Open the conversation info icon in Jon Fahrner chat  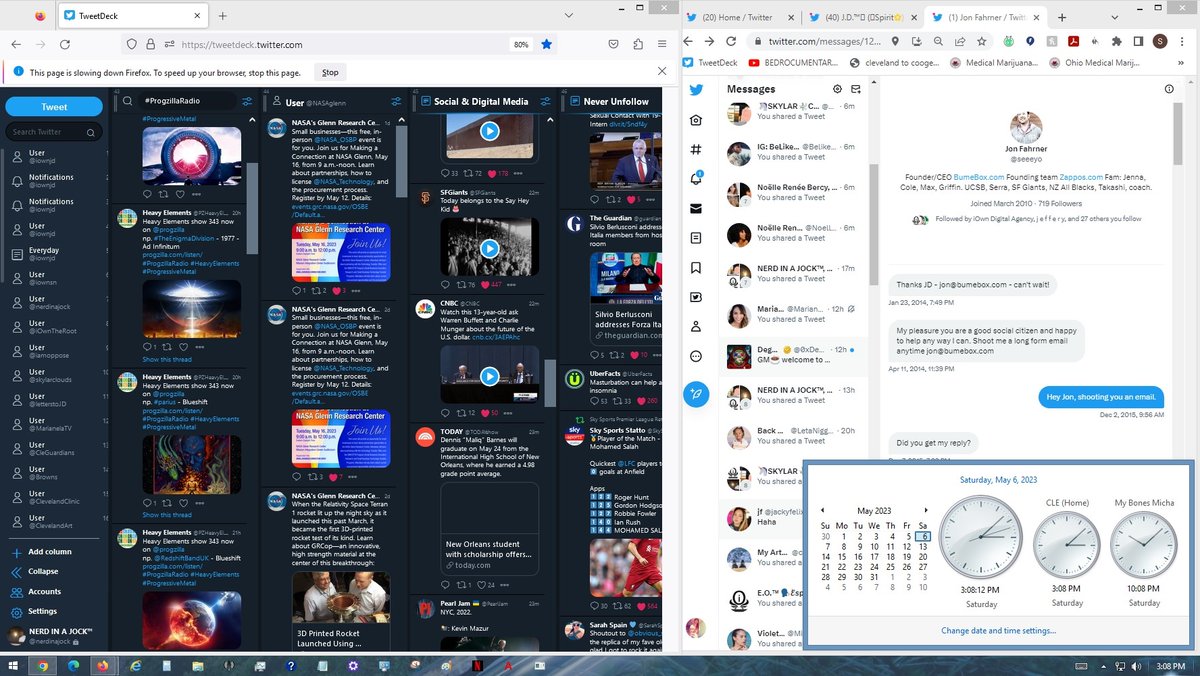(1169, 89)
